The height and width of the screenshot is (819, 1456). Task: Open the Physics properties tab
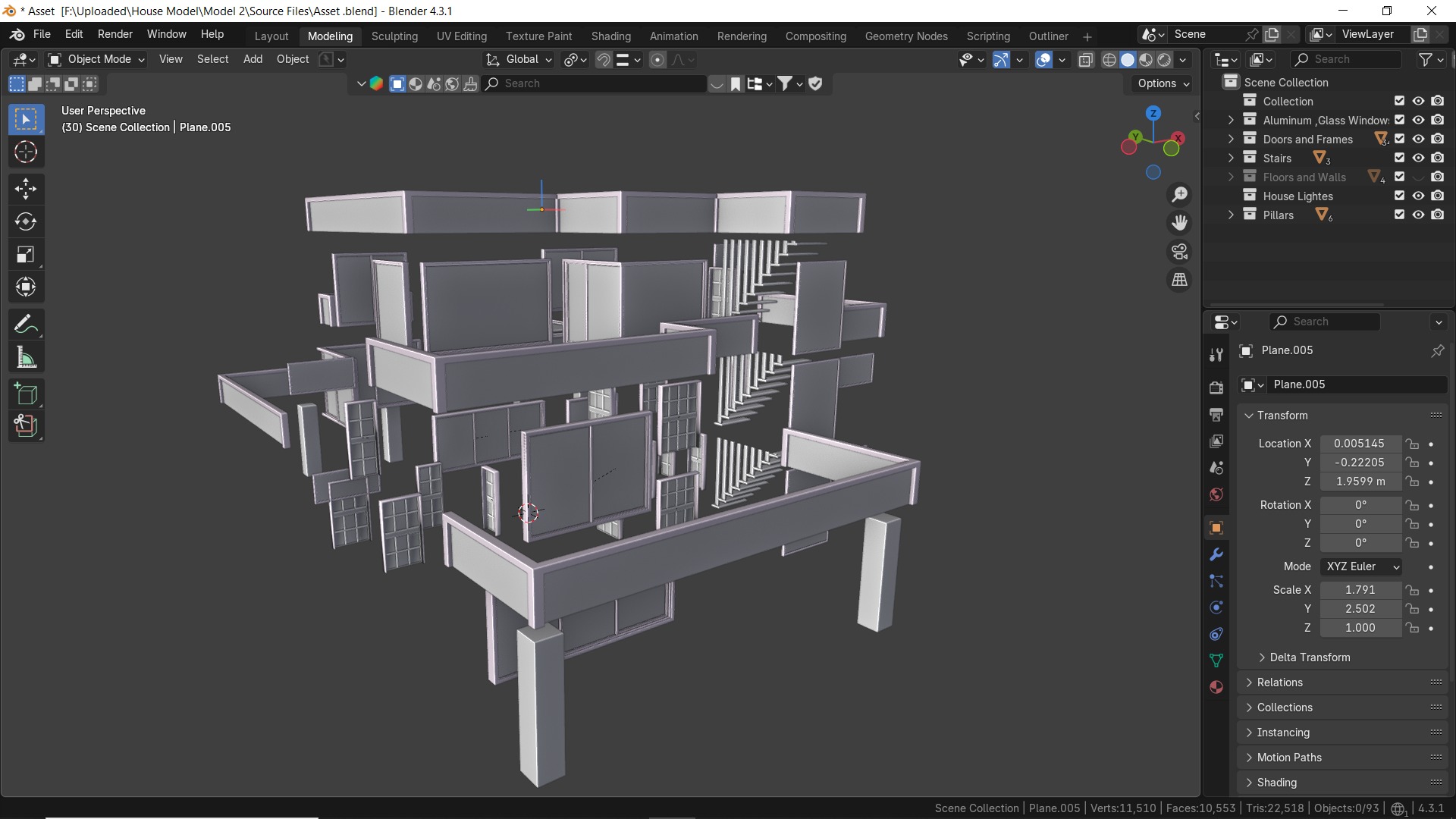coord(1216,607)
